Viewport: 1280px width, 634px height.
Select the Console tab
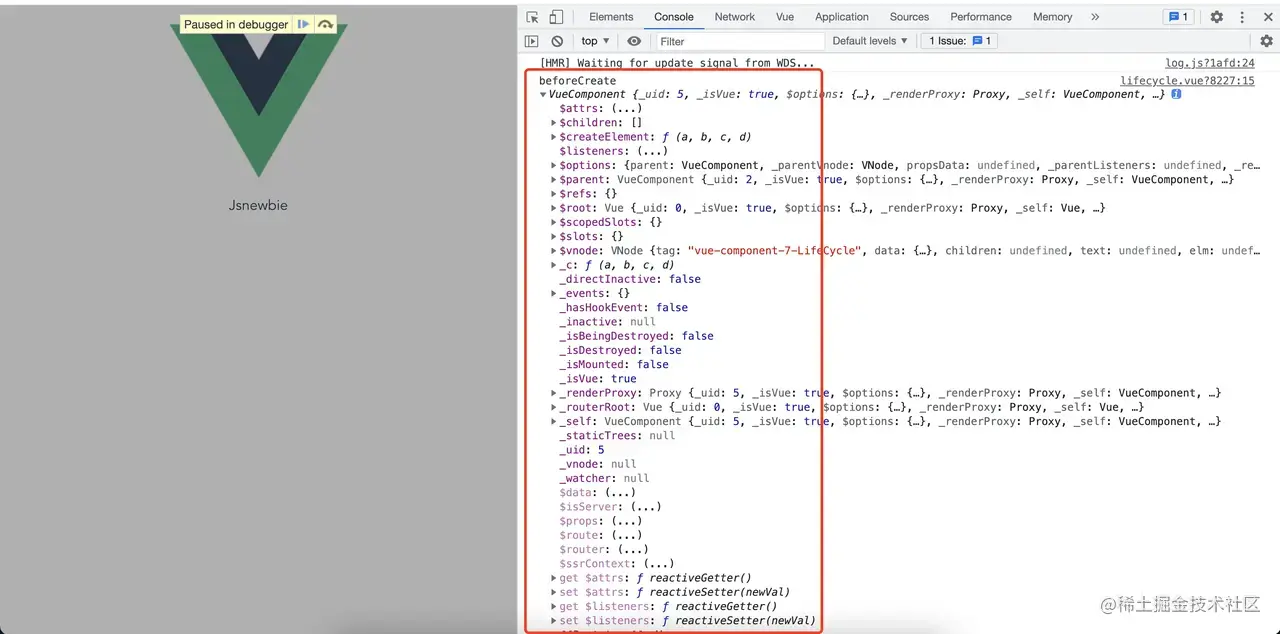tap(674, 17)
